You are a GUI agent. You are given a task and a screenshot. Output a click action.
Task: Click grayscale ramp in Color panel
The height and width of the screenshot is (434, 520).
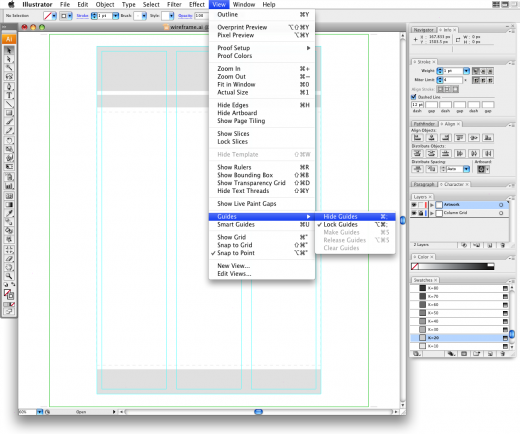pos(456,266)
